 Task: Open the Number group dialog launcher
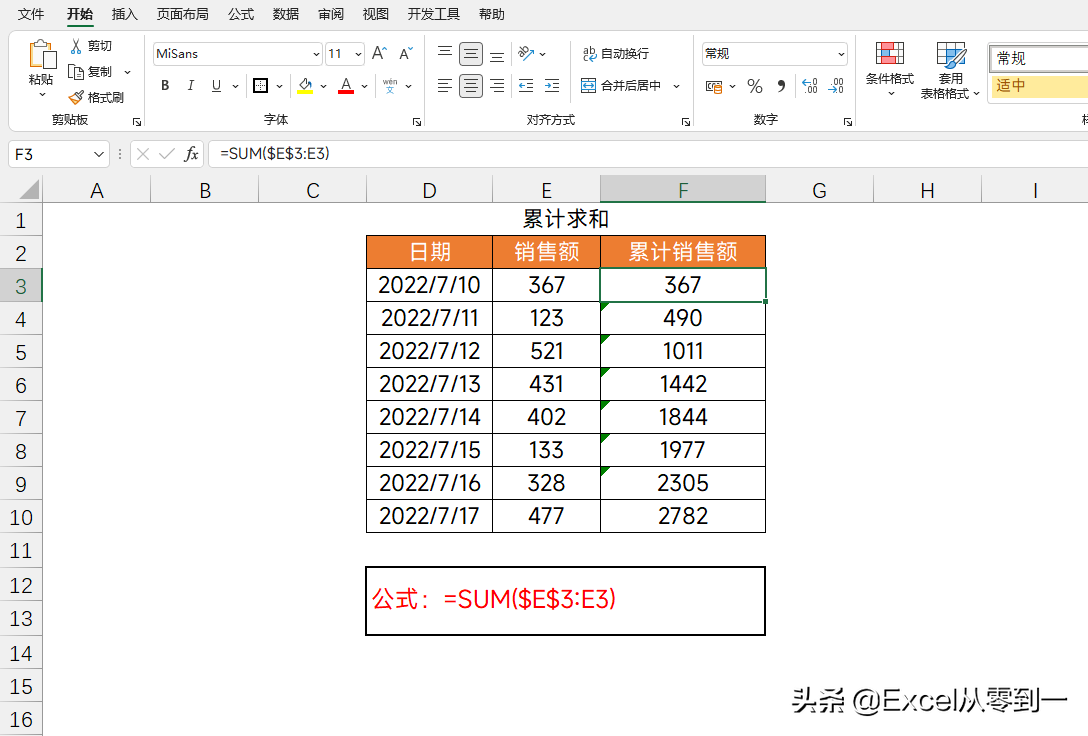[848, 122]
